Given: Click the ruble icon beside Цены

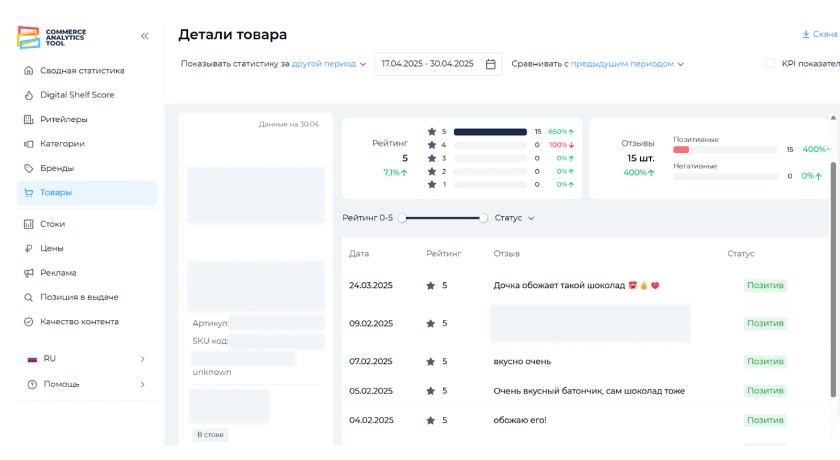Looking at the screenshot, I should pyautogui.click(x=28, y=248).
